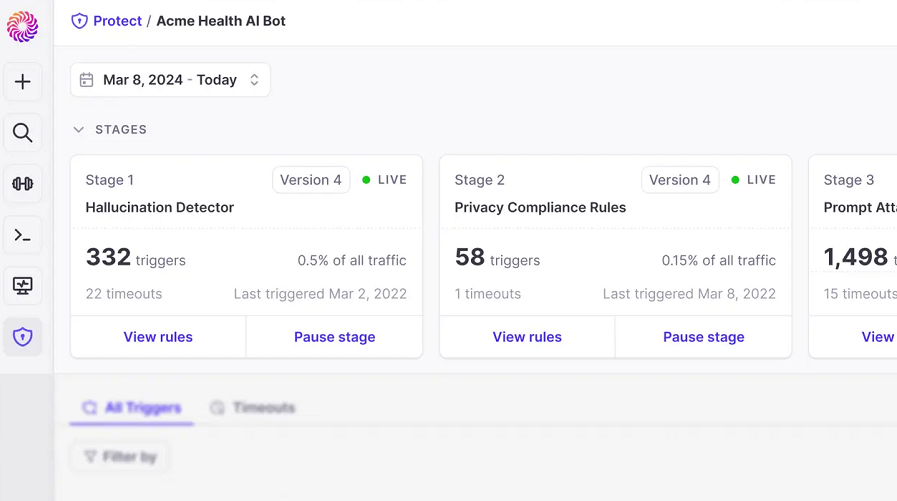The height and width of the screenshot is (501, 897).
Task: Switch to the Timeouts tab
Action: point(252,408)
